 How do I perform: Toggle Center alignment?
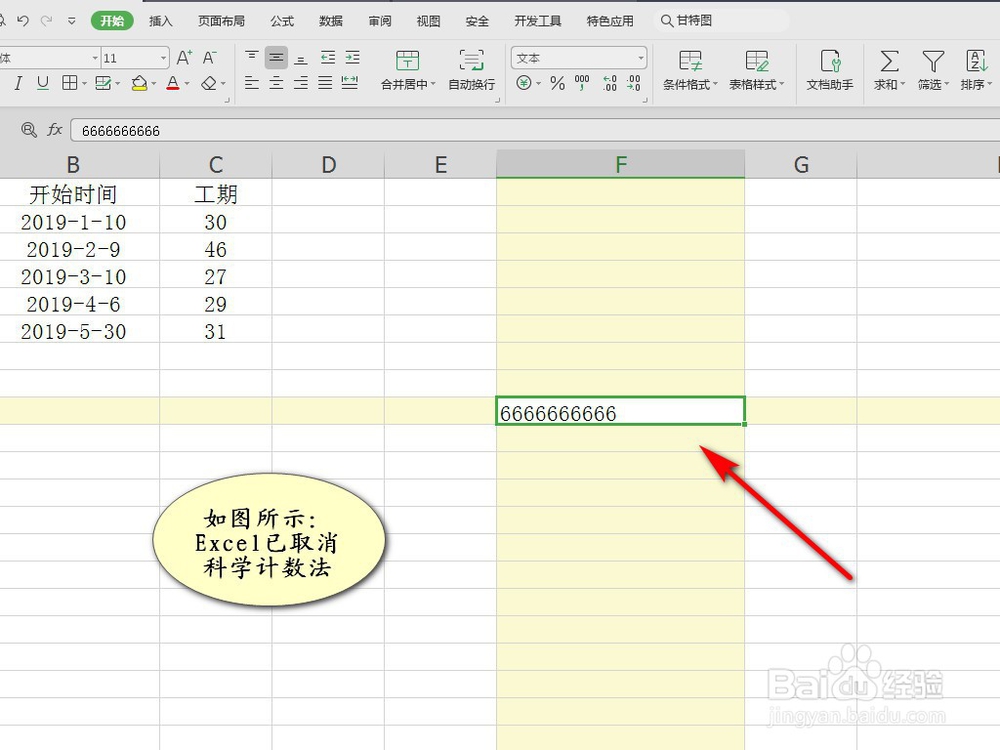275,84
